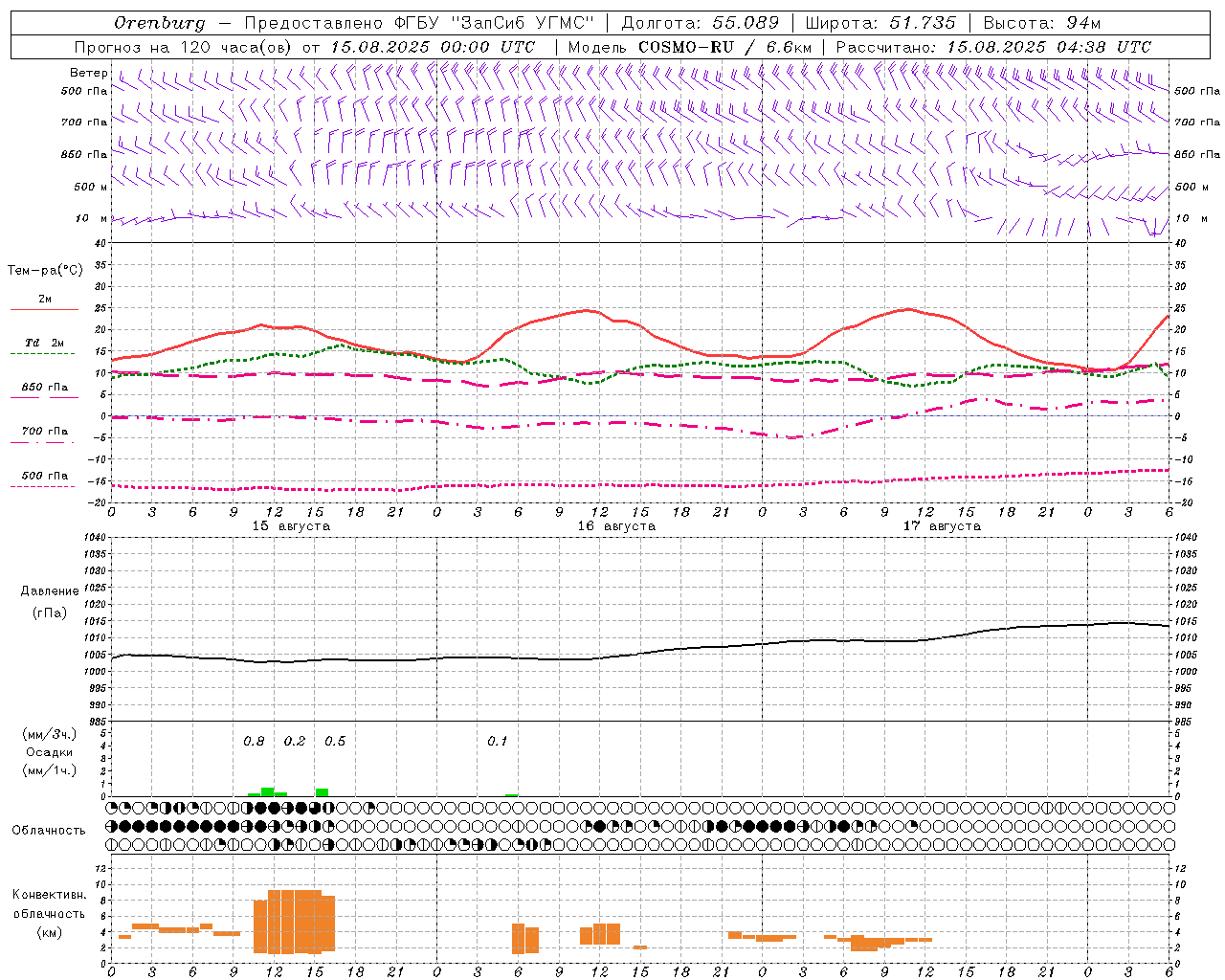Click the "Осадки" precipitation label

coord(49,752)
